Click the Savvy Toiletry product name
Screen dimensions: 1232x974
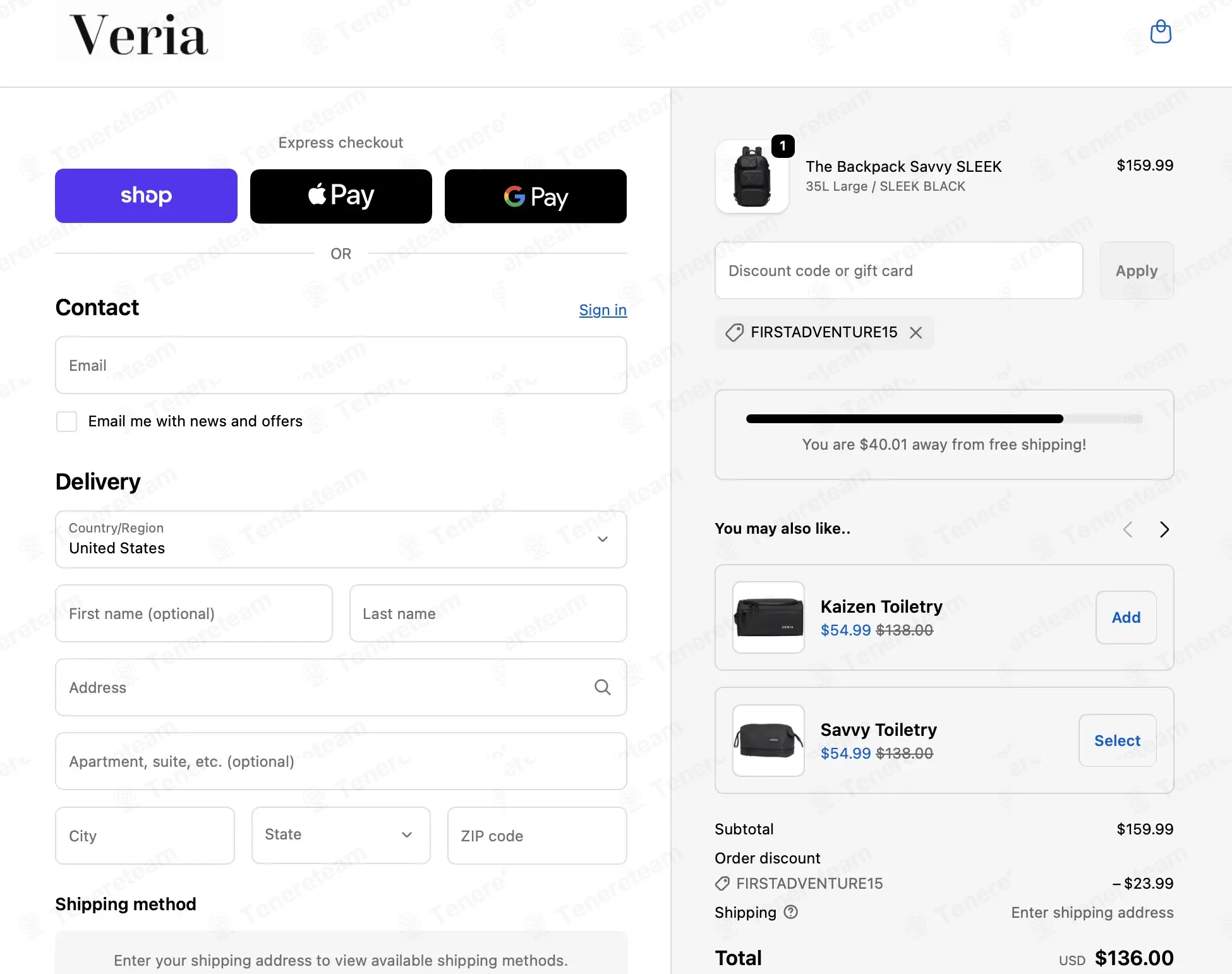pyautogui.click(x=878, y=730)
